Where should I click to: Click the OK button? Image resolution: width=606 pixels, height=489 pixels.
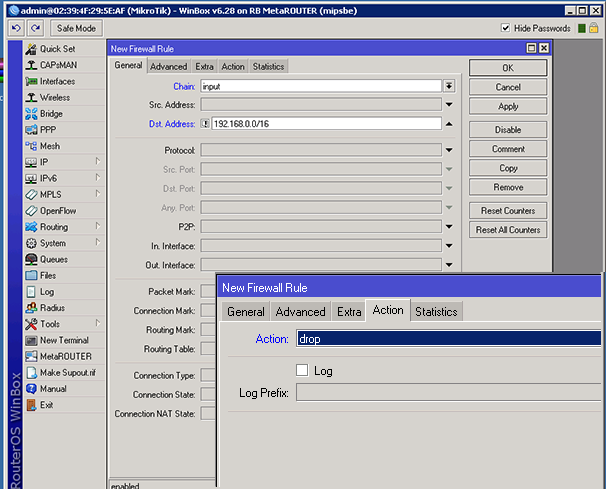[x=508, y=68]
